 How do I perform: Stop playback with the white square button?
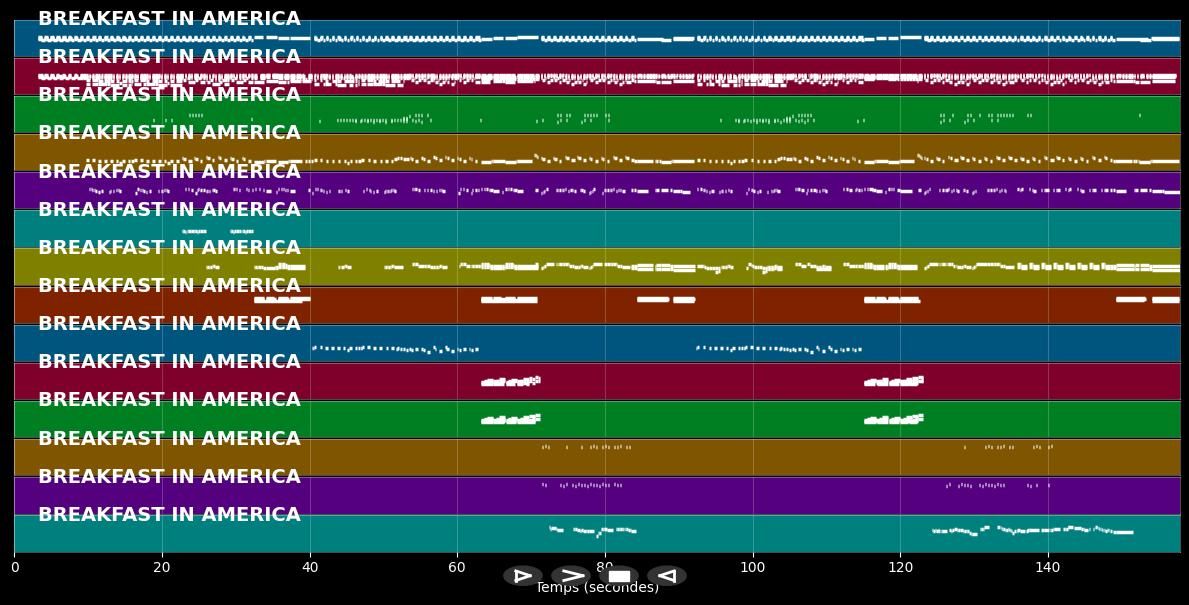pyautogui.click(x=619, y=575)
